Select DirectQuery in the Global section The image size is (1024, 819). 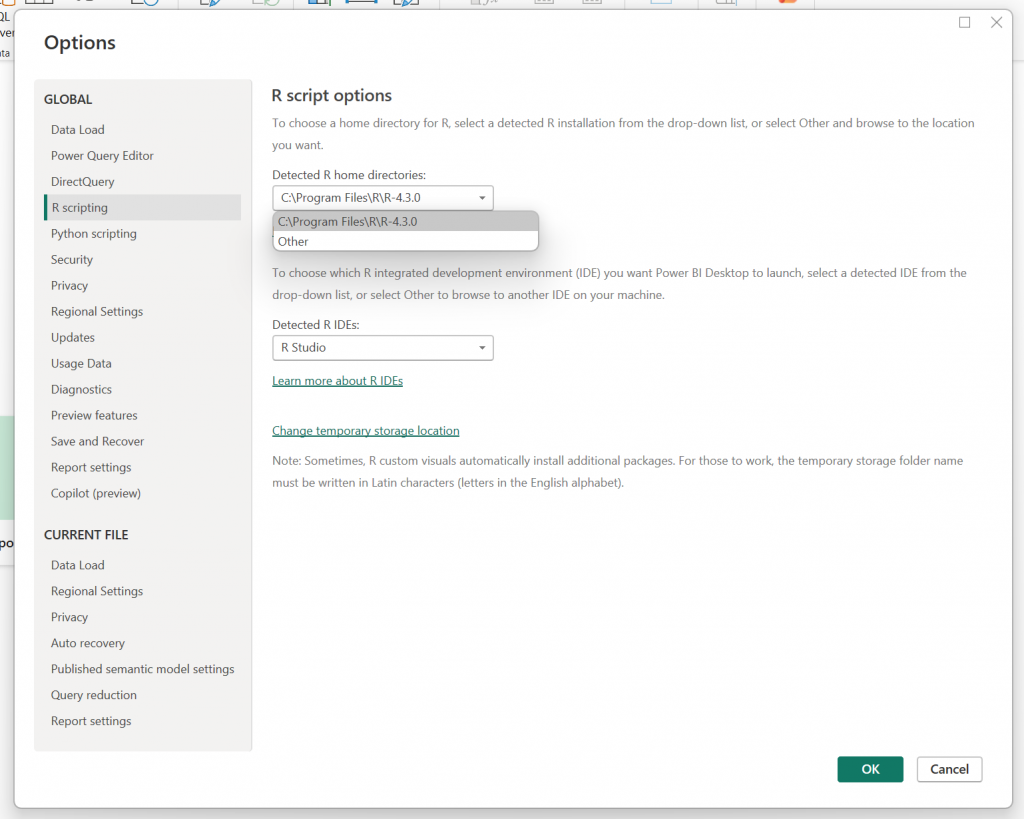pos(83,182)
